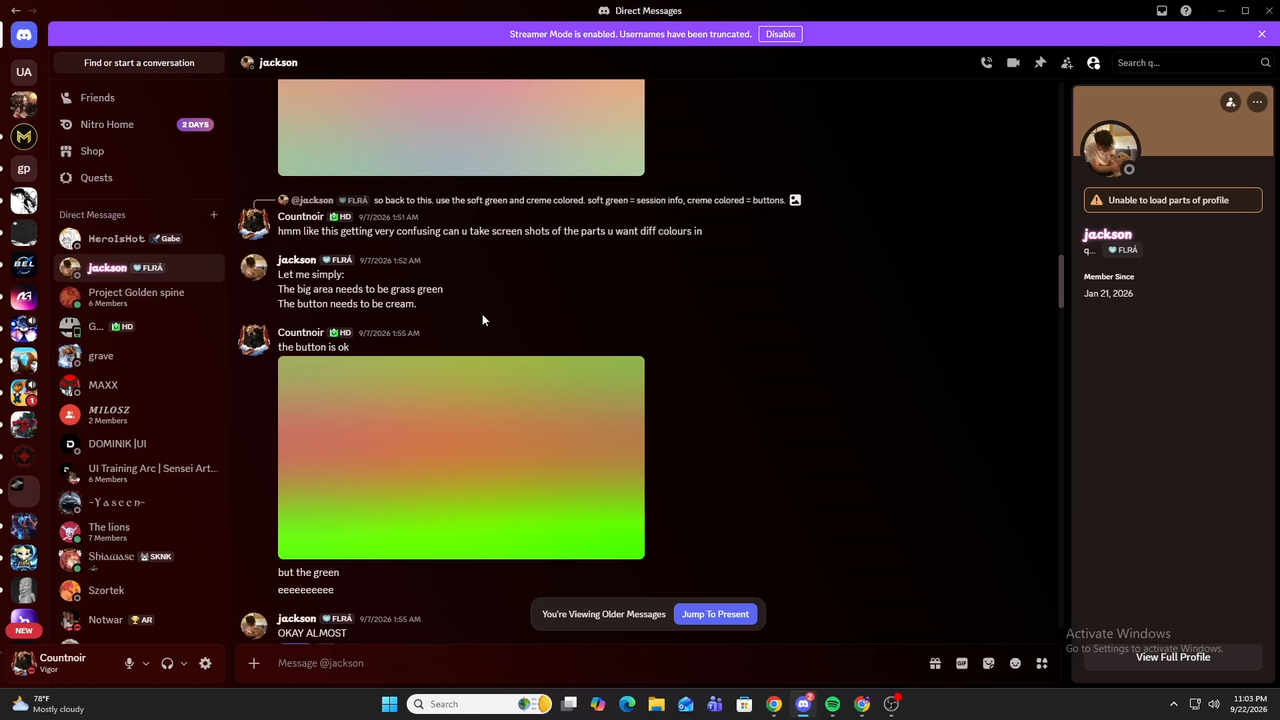Expand microphone input options arrow
The height and width of the screenshot is (720, 1280).
pyautogui.click(x=146, y=663)
